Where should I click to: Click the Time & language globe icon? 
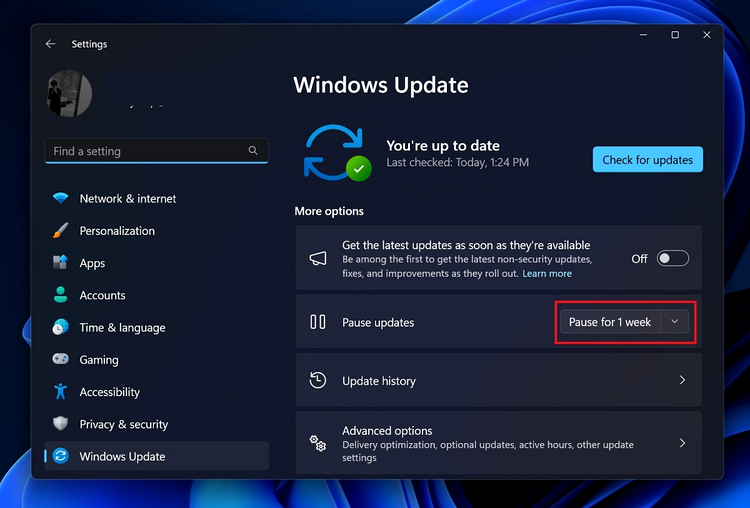[x=60, y=327]
